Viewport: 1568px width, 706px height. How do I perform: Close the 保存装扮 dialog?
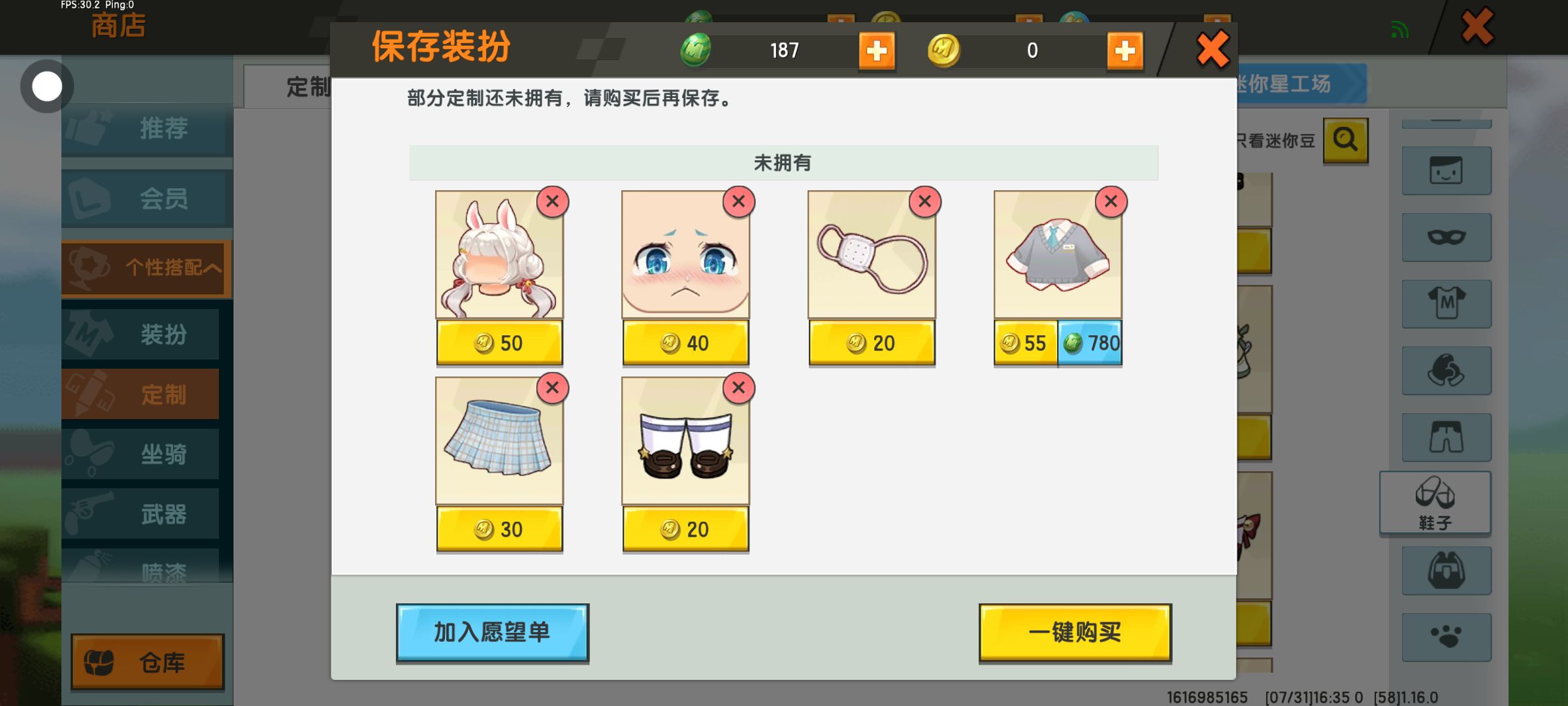tap(1213, 50)
